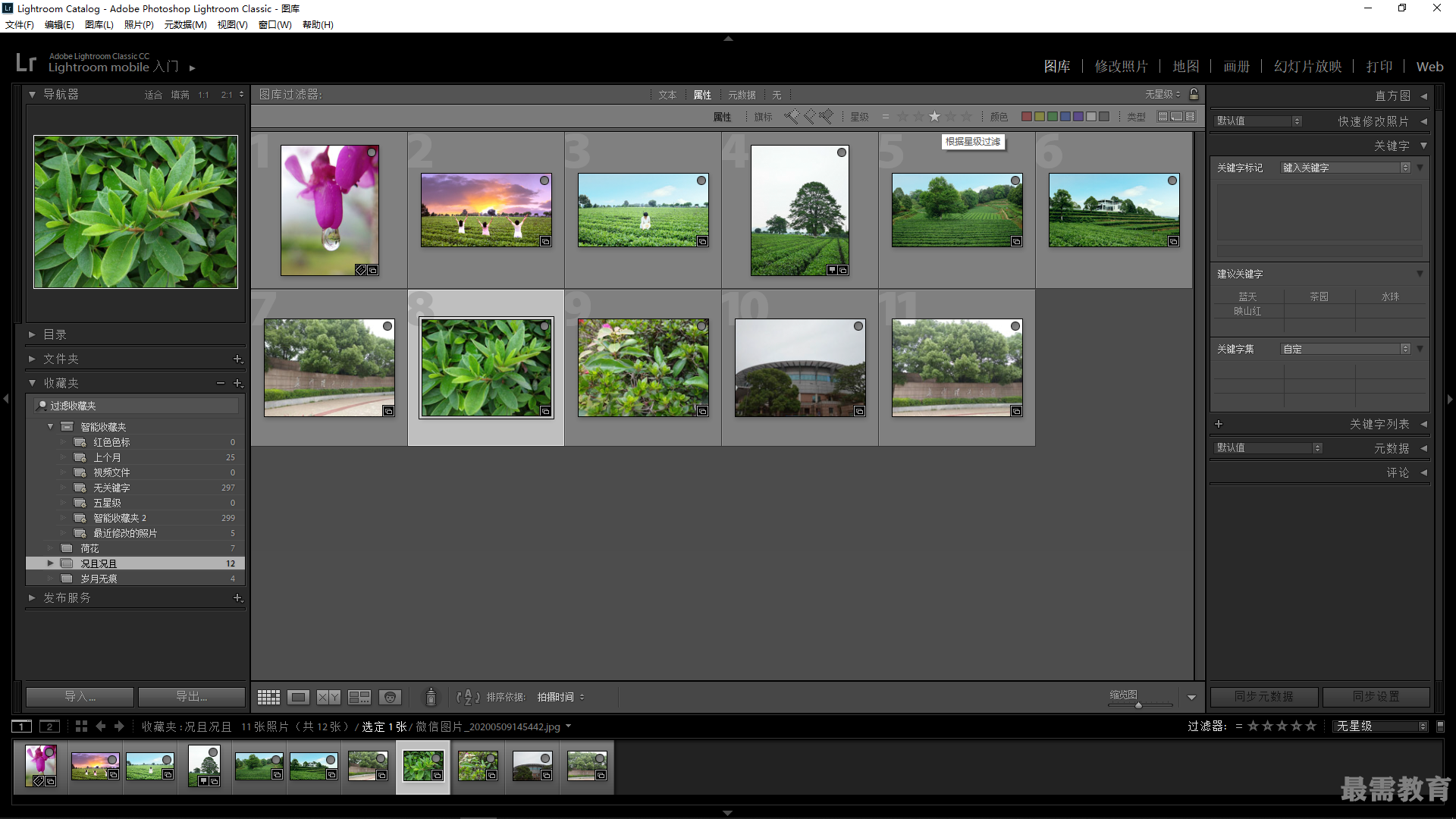Viewport: 1456px width, 819px height.
Task: Select tree photo thumbnail number 4
Action: pos(799,210)
